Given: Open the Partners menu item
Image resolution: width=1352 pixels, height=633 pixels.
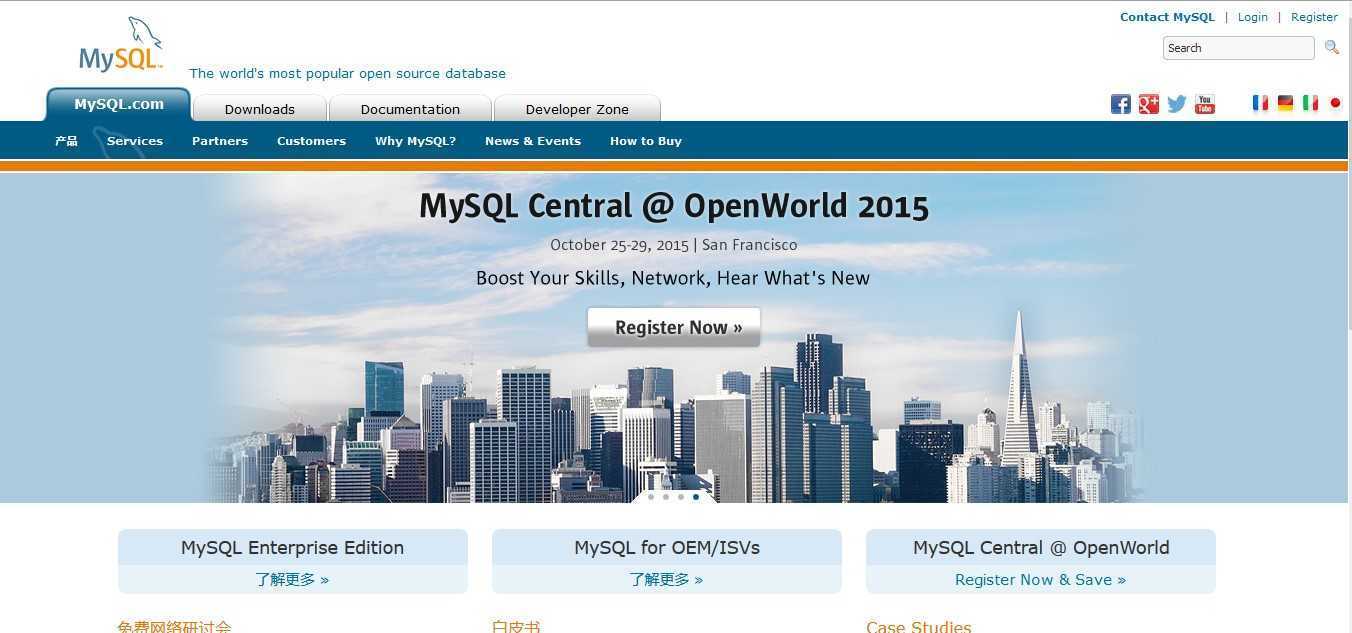Looking at the screenshot, I should pyautogui.click(x=220, y=141).
